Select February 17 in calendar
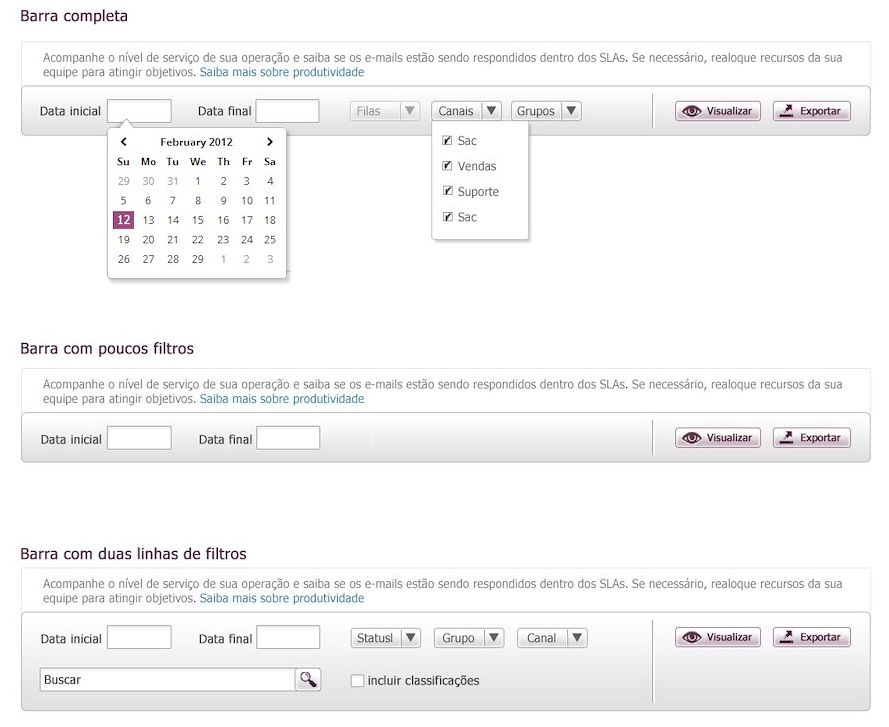 (247, 220)
